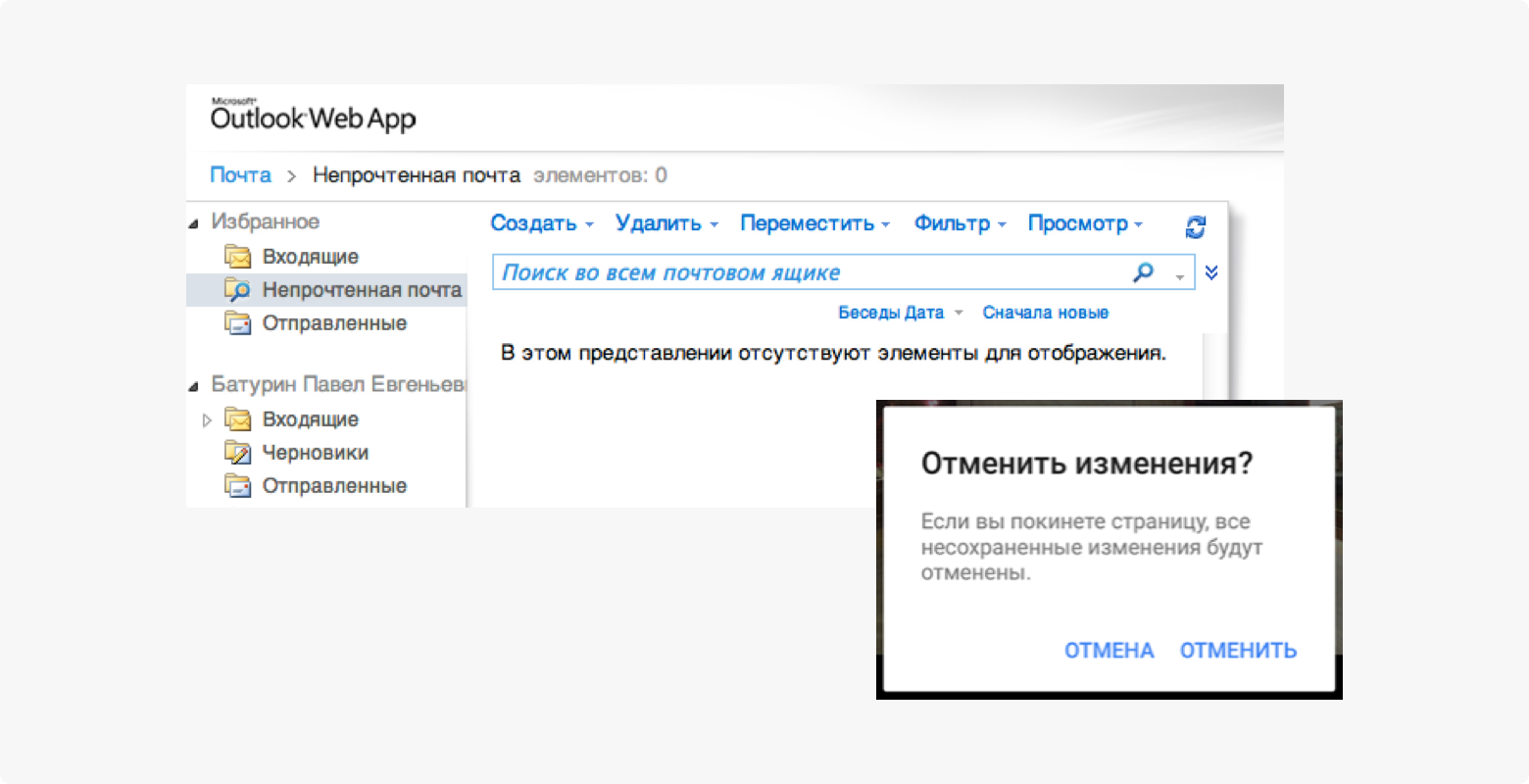Click the refresh icon in the toolbar

1195,226
